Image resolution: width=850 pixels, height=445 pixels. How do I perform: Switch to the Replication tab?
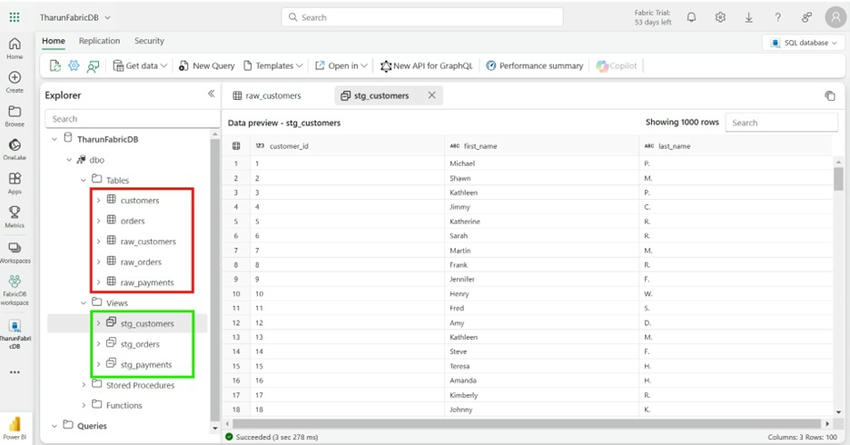99,41
